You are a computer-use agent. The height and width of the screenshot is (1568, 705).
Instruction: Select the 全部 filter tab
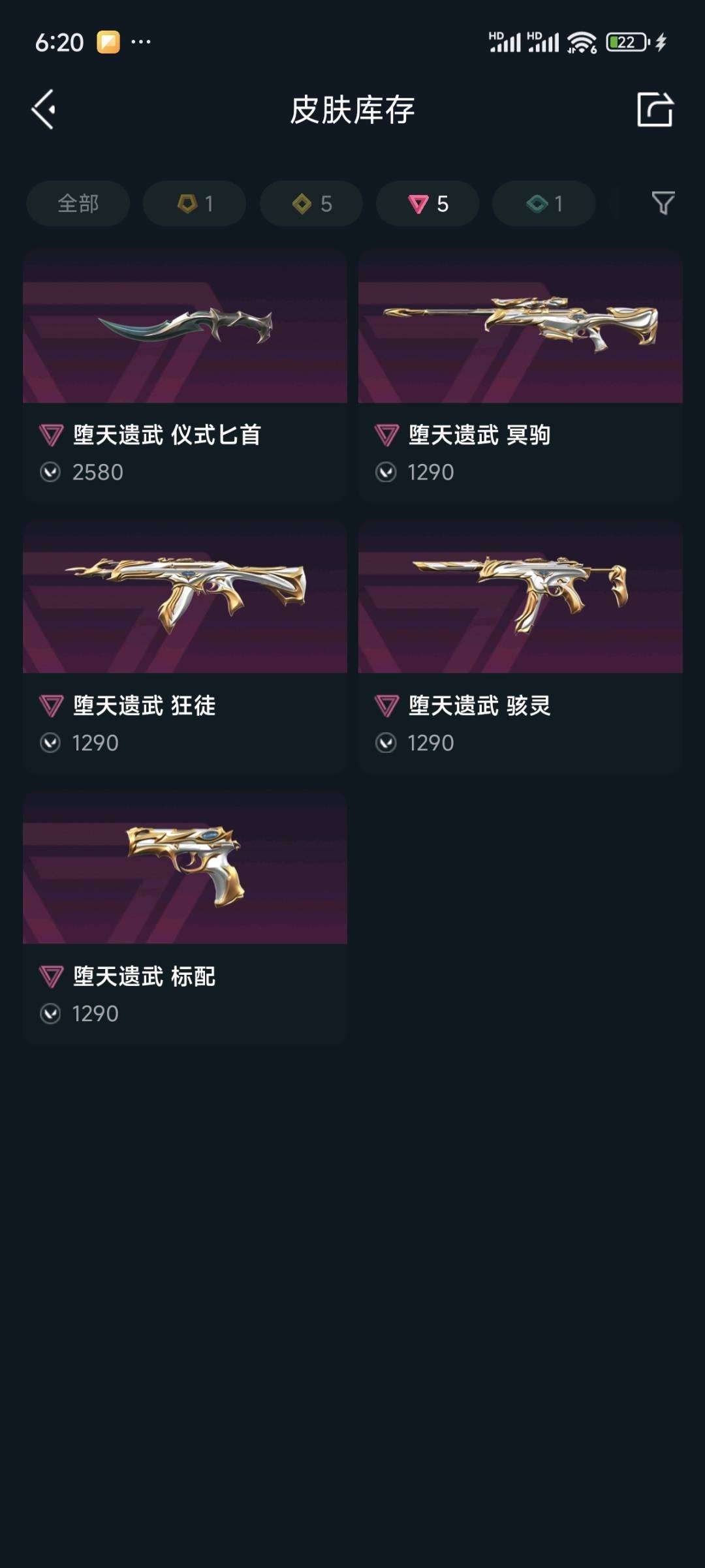point(78,204)
